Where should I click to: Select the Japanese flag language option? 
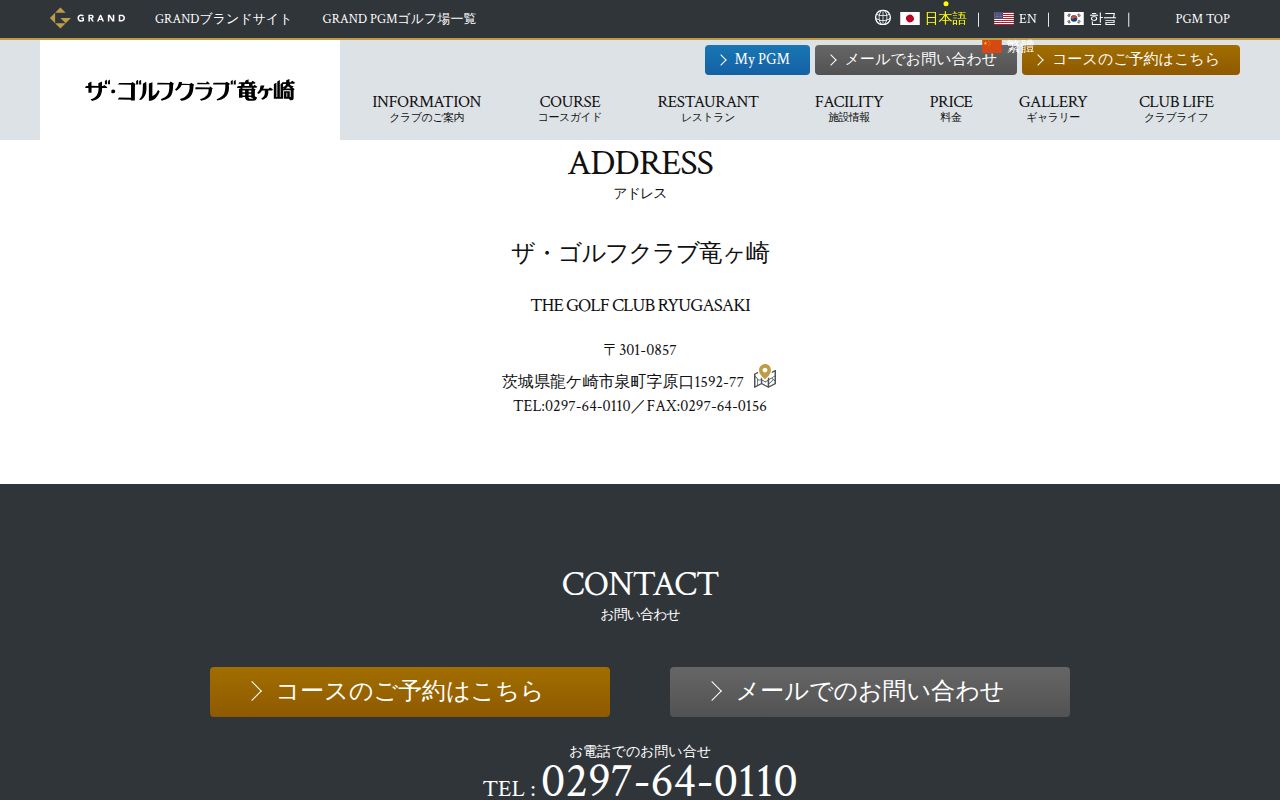point(910,18)
